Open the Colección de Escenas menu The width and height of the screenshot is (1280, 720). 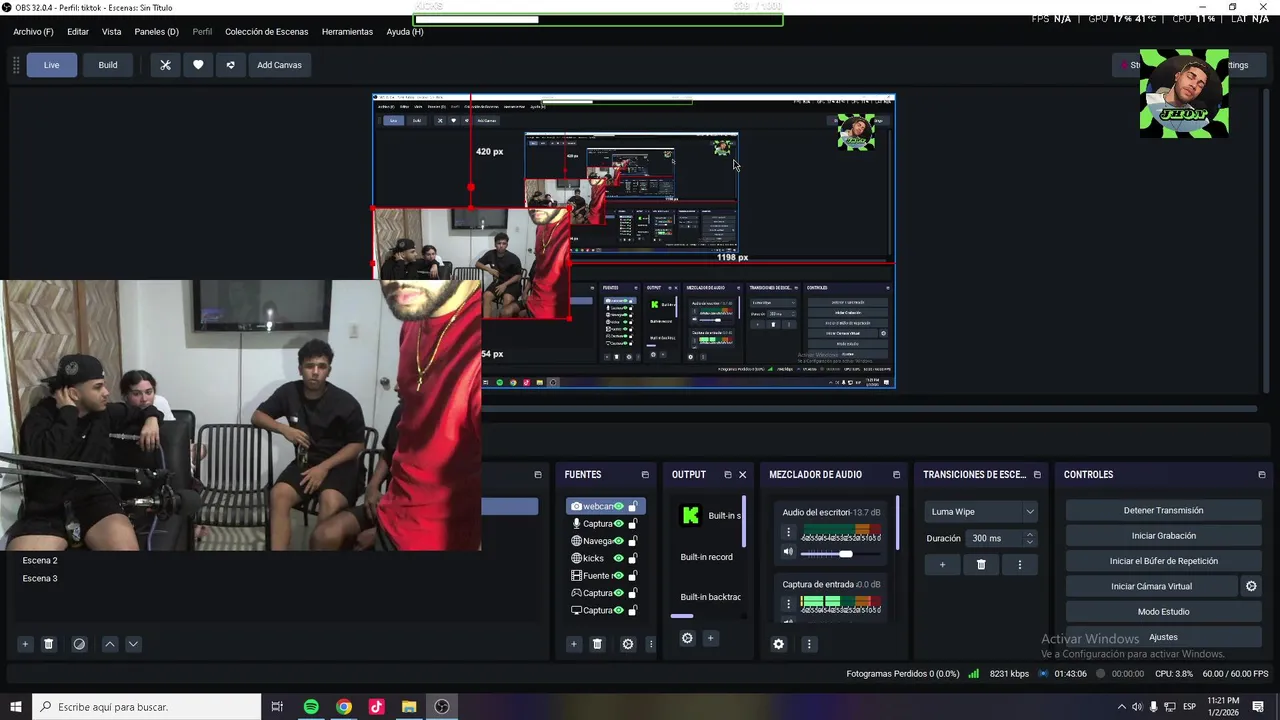(266, 32)
